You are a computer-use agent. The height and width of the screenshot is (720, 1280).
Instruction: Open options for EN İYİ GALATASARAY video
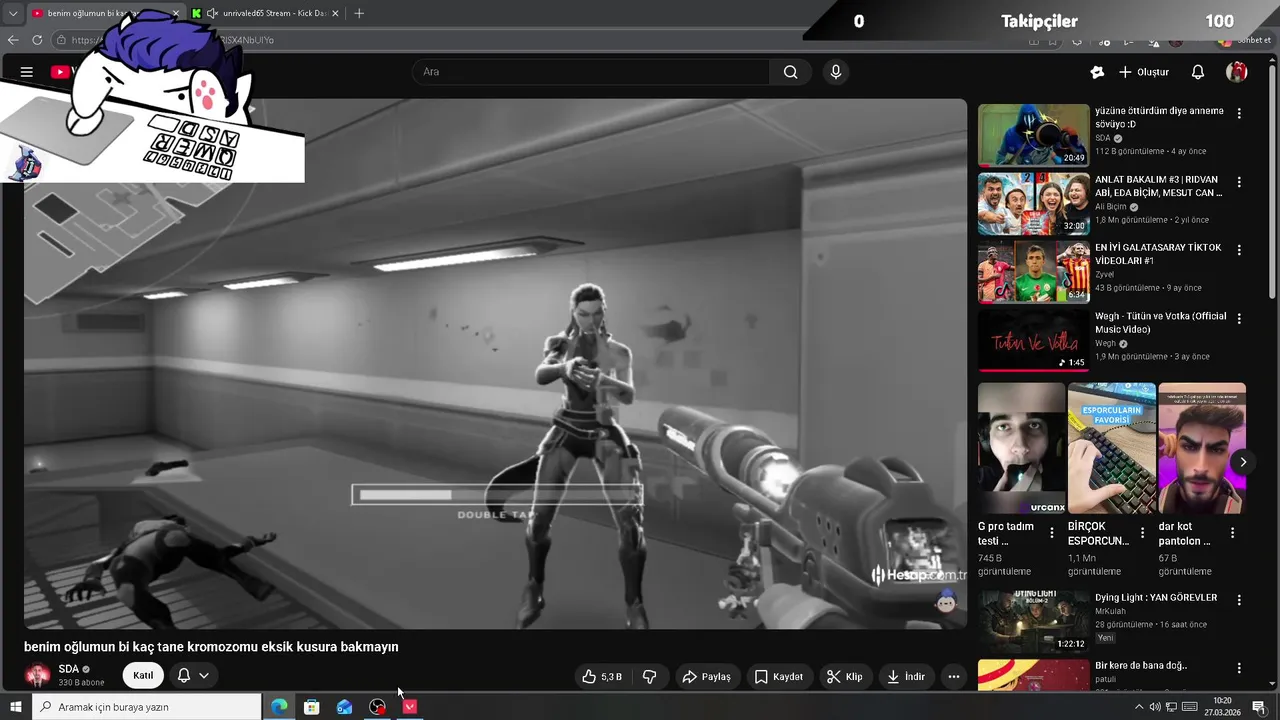[1239, 250]
